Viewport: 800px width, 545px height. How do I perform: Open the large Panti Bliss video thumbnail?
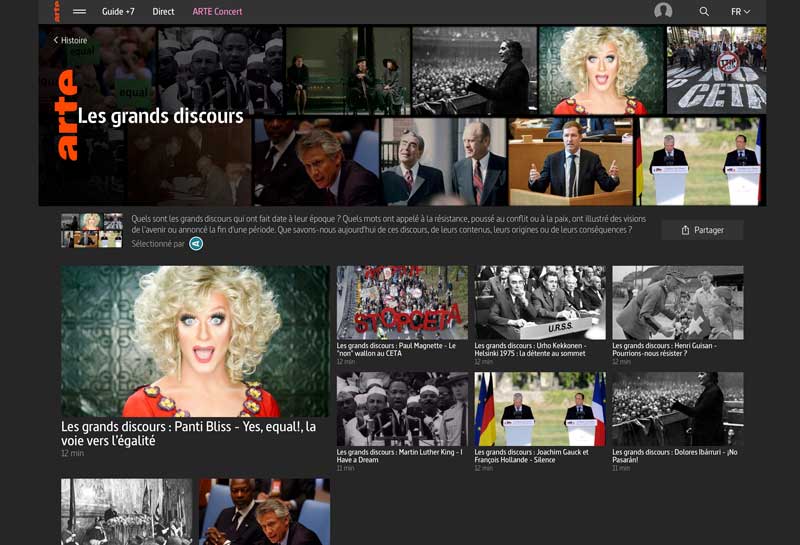[195, 341]
